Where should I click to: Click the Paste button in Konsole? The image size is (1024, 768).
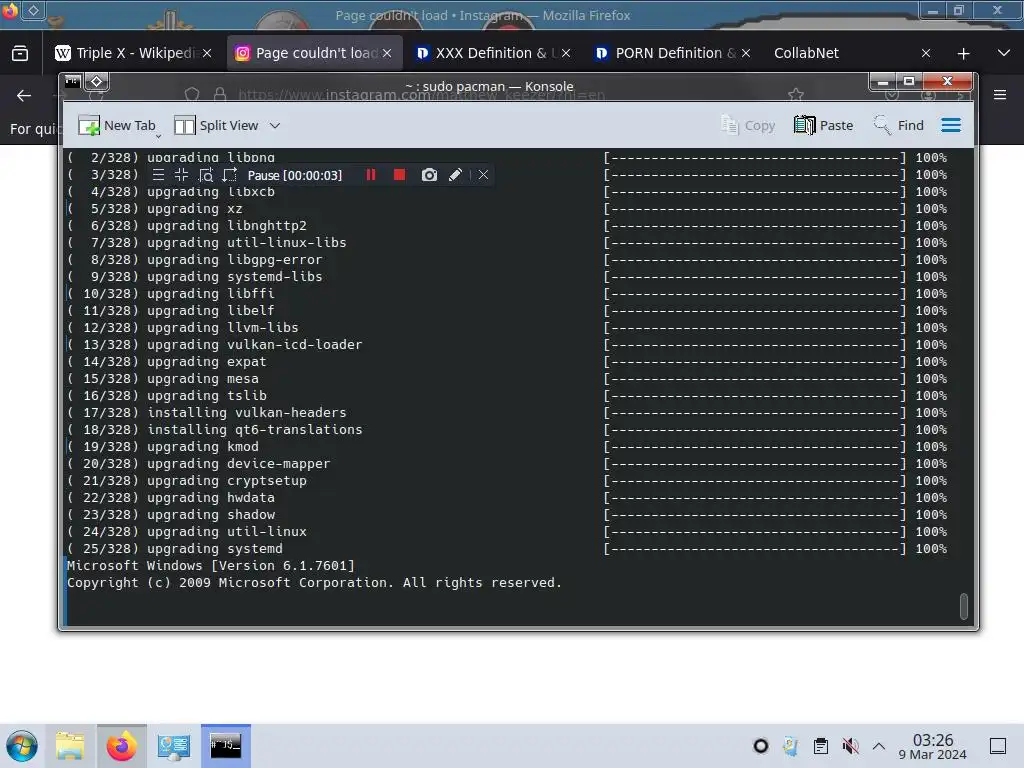tap(824, 125)
